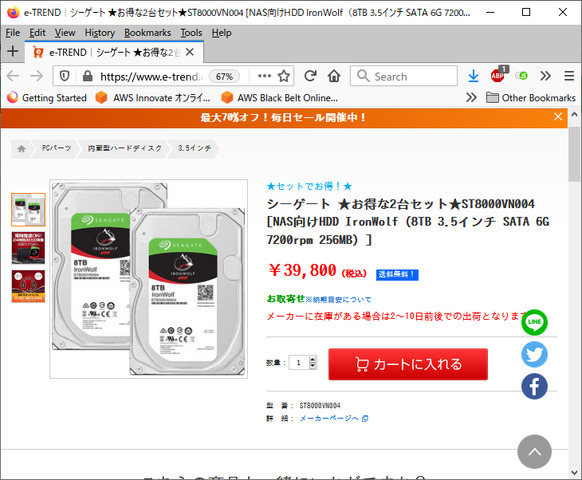Viewport: 582px width, 480px height.
Task: Click the green JS toggle extension icon
Action: pos(521,76)
